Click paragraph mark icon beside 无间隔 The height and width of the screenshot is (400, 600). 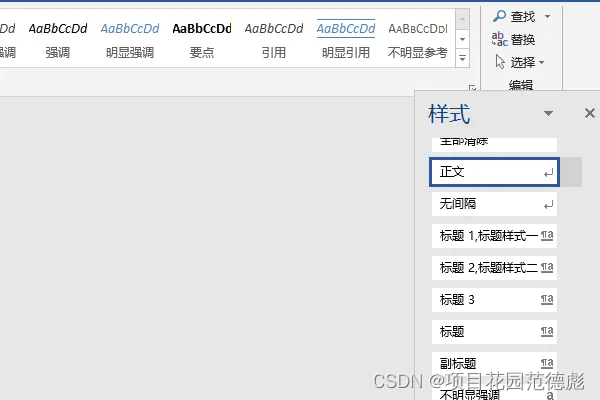(x=548, y=206)
